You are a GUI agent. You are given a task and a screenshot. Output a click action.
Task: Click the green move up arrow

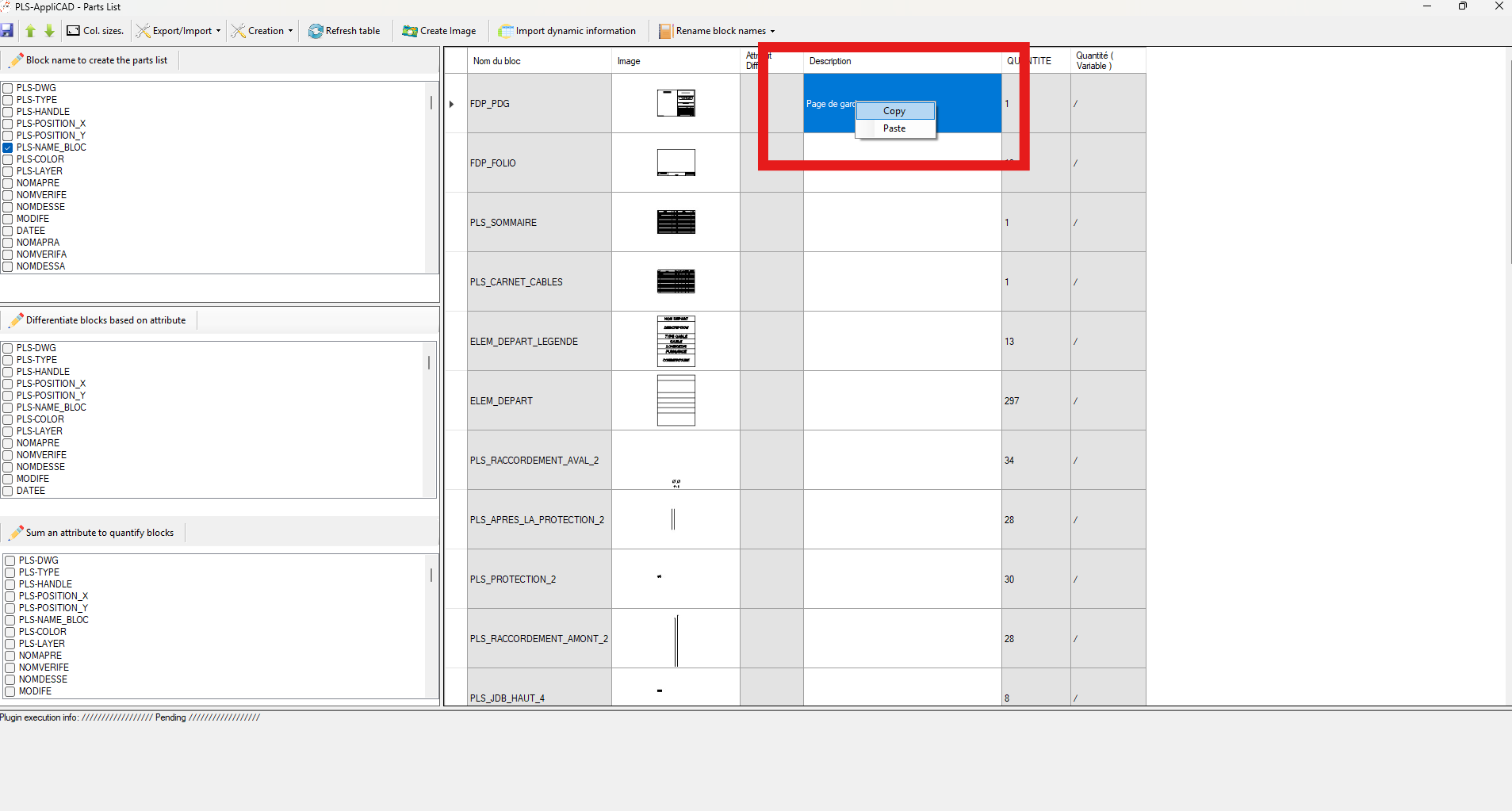(x=30, y=31)
